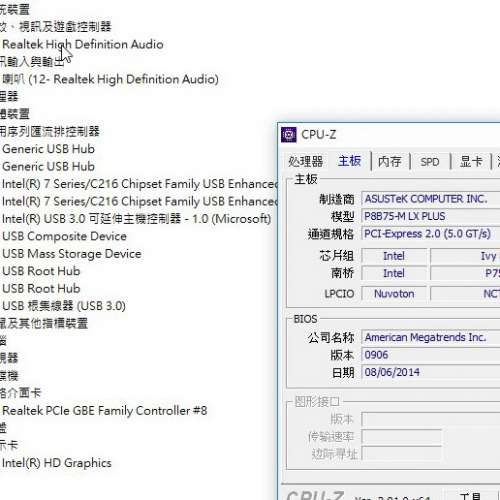
Task: Select USB 根集線器 (USB 3.0) entry
Action: coord(64,306)
